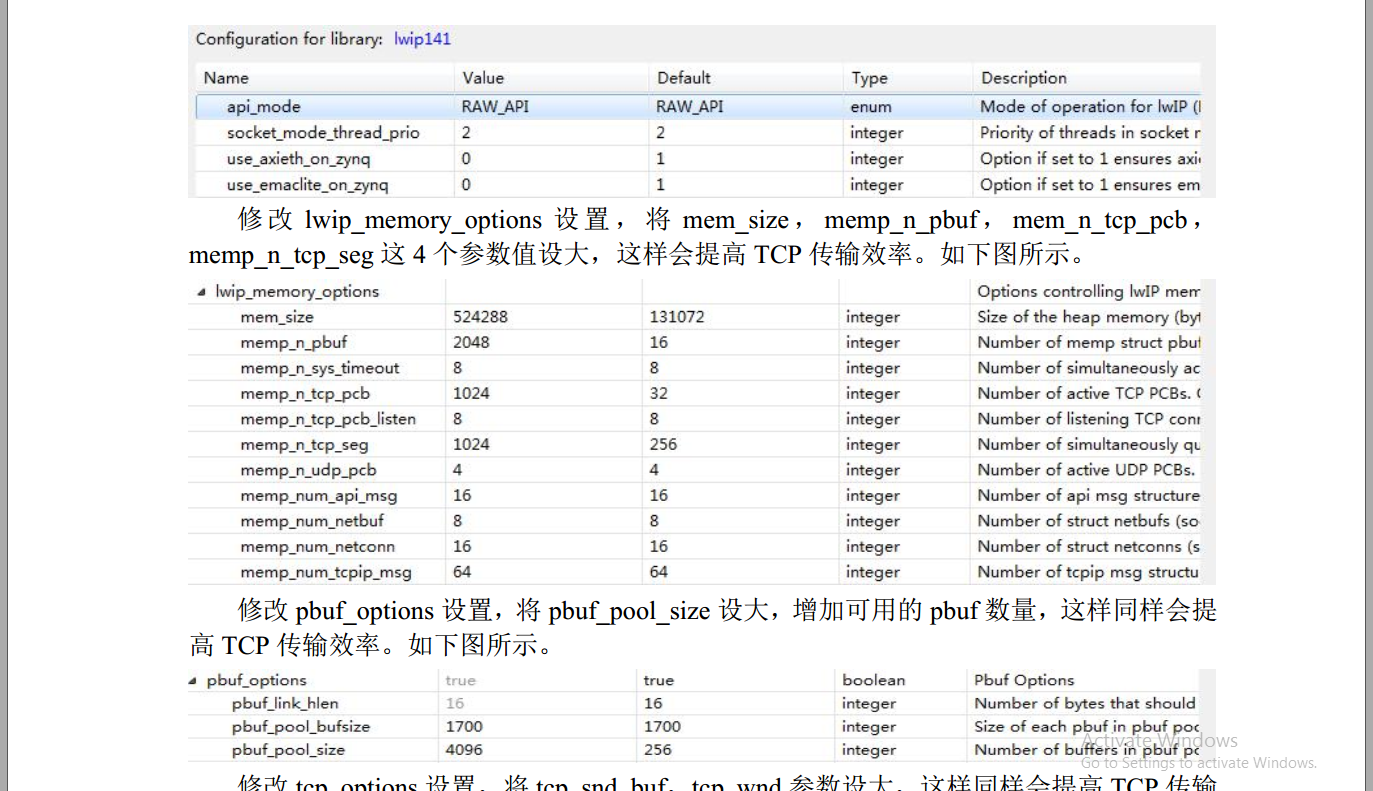The image size is (1373, 791).
Task: Open the api_mode Value cell RAW_API
Action: (x=495, y=107)
